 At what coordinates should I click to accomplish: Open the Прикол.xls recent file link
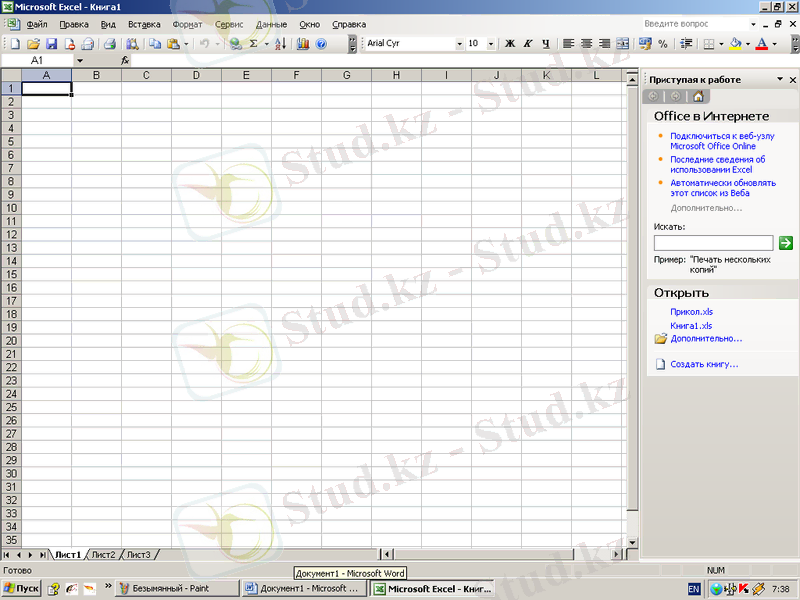tap(691, 312)
